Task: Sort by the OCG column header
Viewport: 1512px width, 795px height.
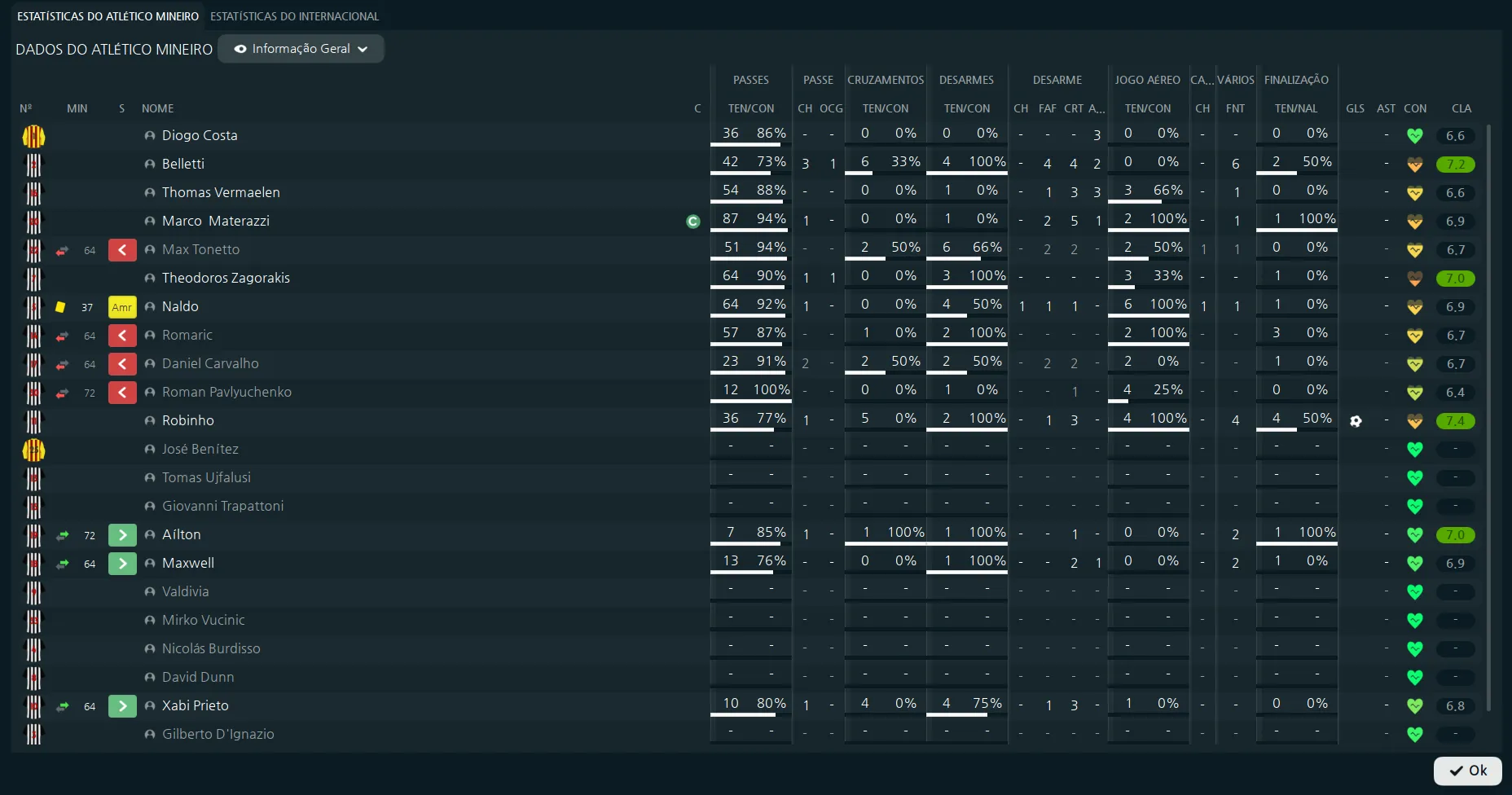Action: tap(831, 108)
